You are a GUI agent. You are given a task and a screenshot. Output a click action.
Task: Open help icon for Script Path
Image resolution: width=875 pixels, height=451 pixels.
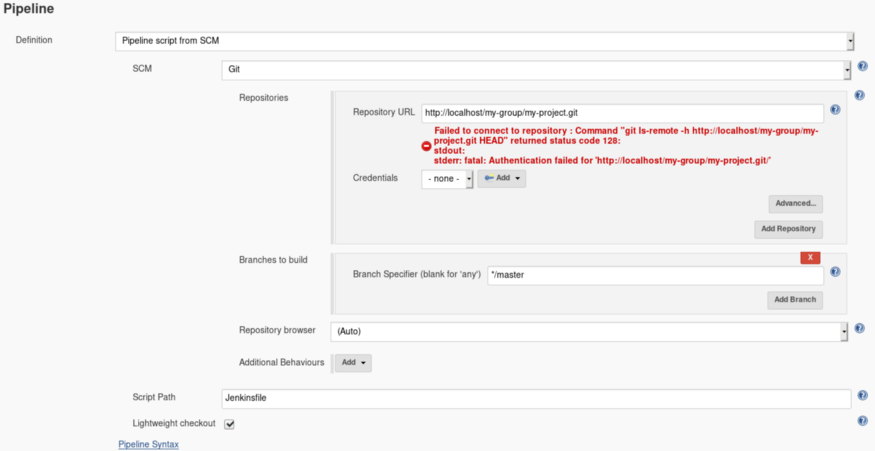click(862, 396)
